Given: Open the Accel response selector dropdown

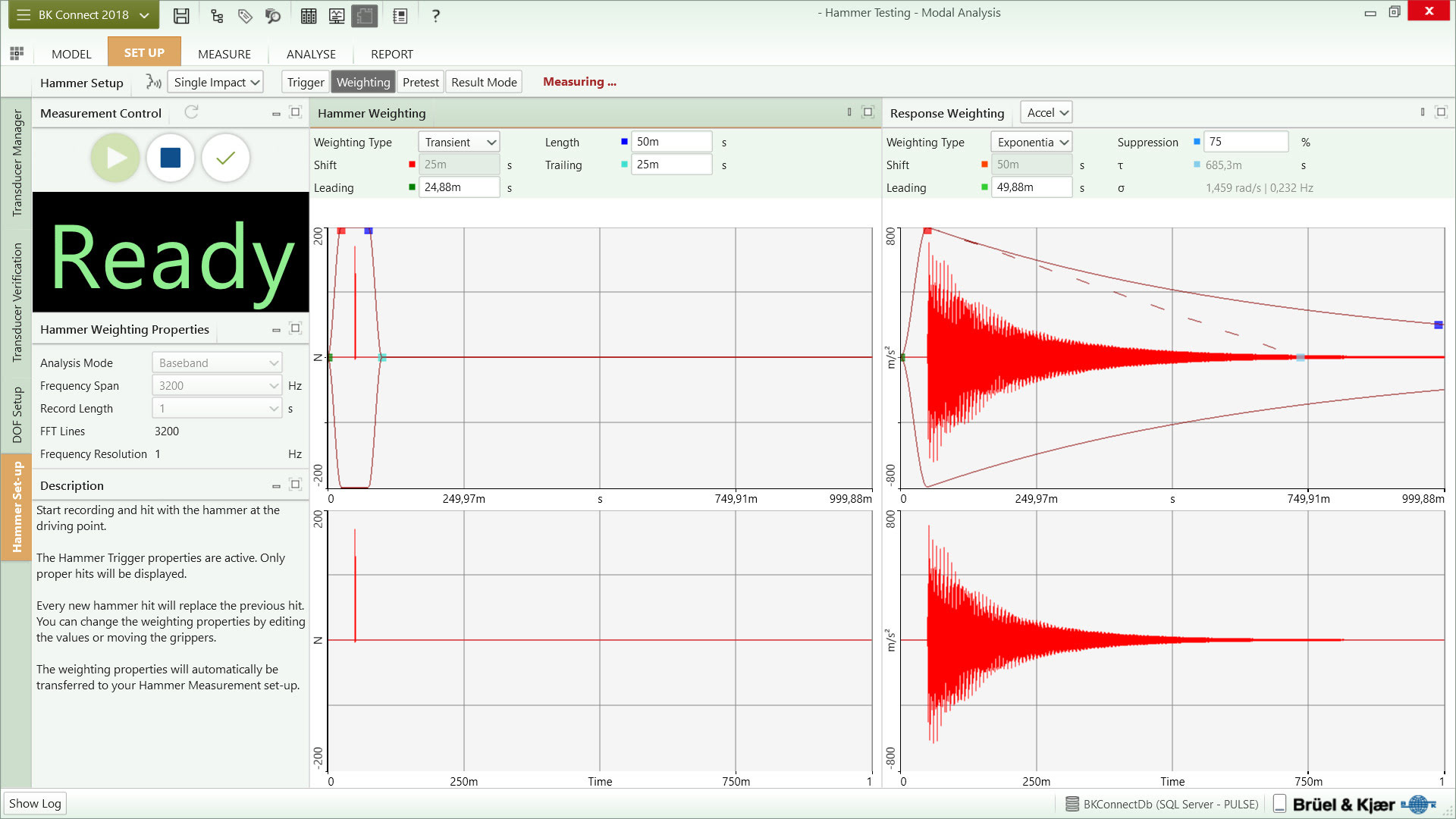Looking at the screenshot, I should pyautogui.click(x=1046, y=112).
